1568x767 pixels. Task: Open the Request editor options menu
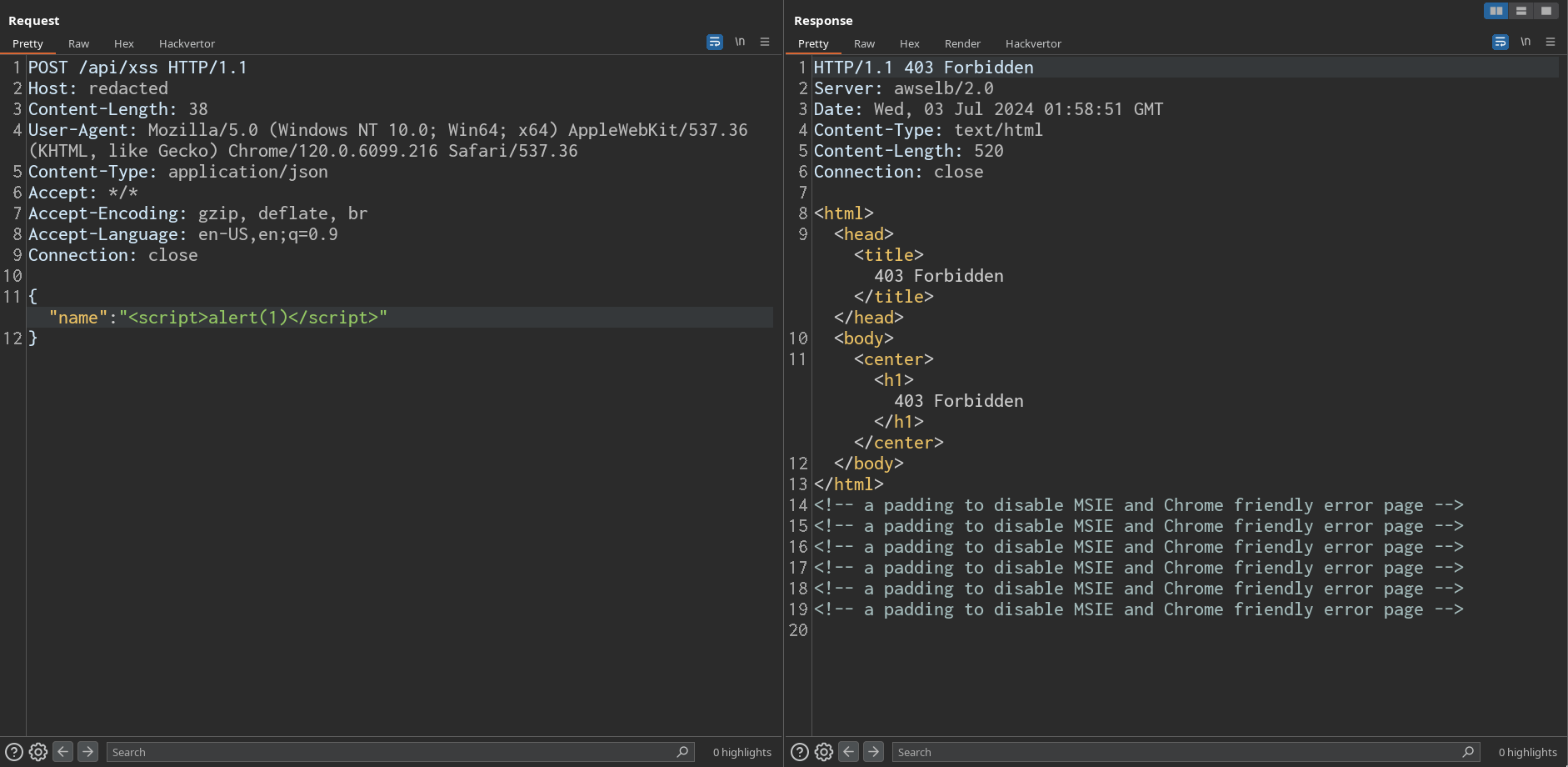pyautogui.click(x=765, y=42)
